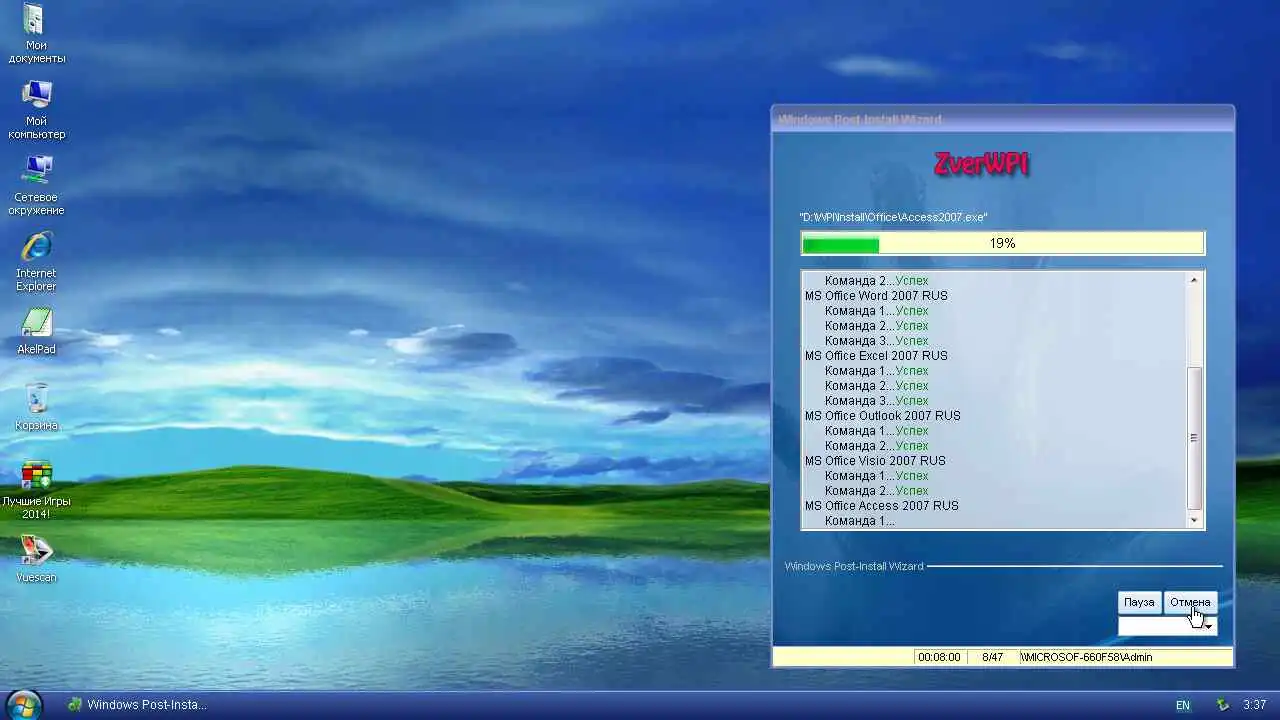Select the MS Office Outlook 2007 RUS row

pos(883,416)
